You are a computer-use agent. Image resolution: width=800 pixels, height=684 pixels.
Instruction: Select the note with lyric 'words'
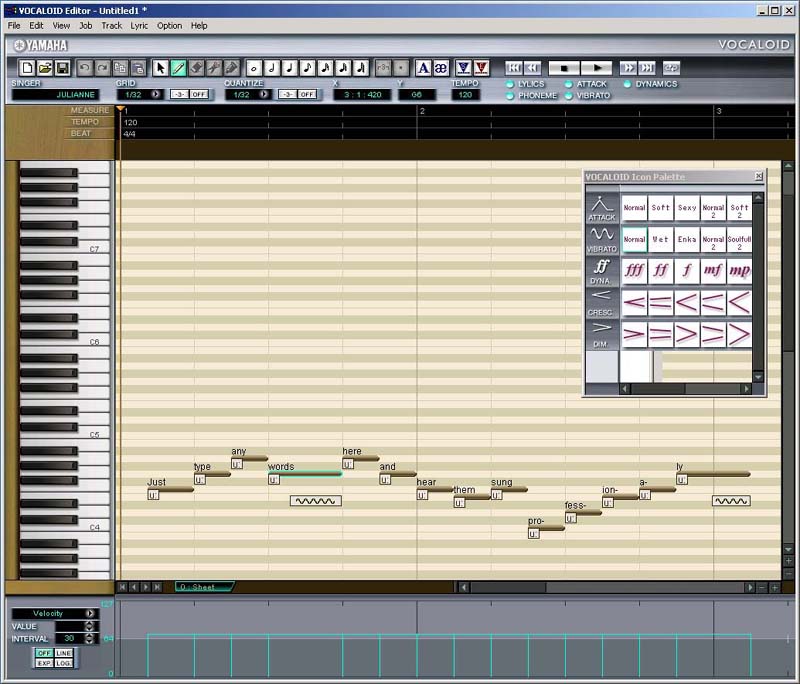pos(305,474)
